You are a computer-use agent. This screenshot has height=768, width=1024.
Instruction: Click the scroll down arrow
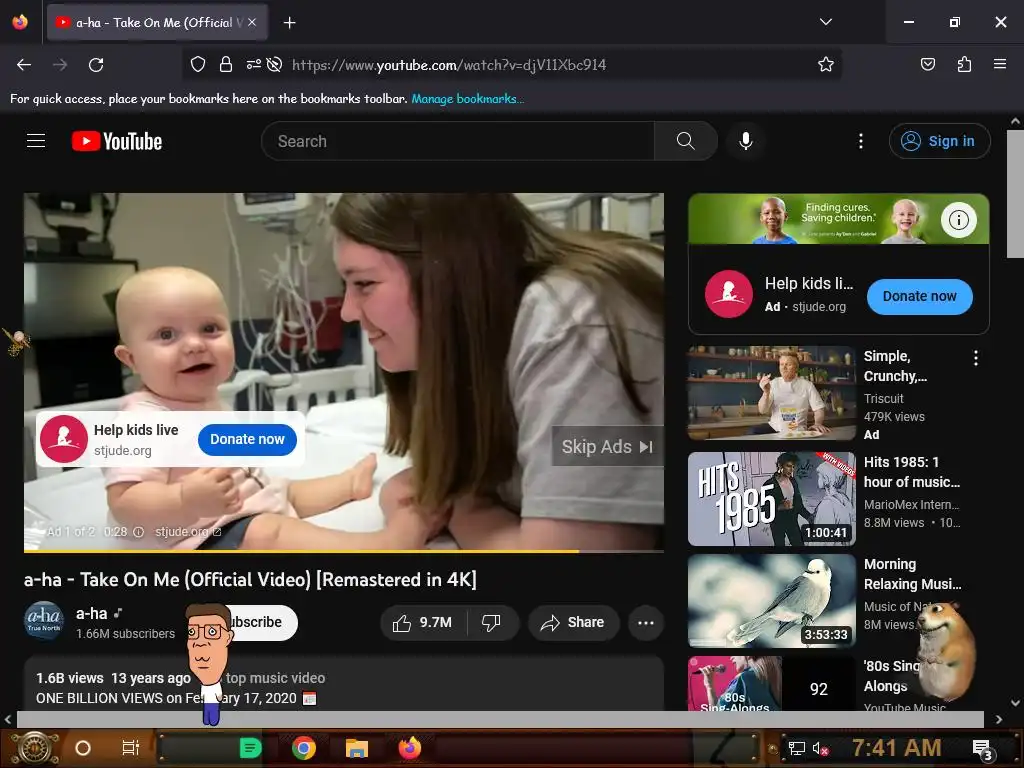click(1015, 703)
